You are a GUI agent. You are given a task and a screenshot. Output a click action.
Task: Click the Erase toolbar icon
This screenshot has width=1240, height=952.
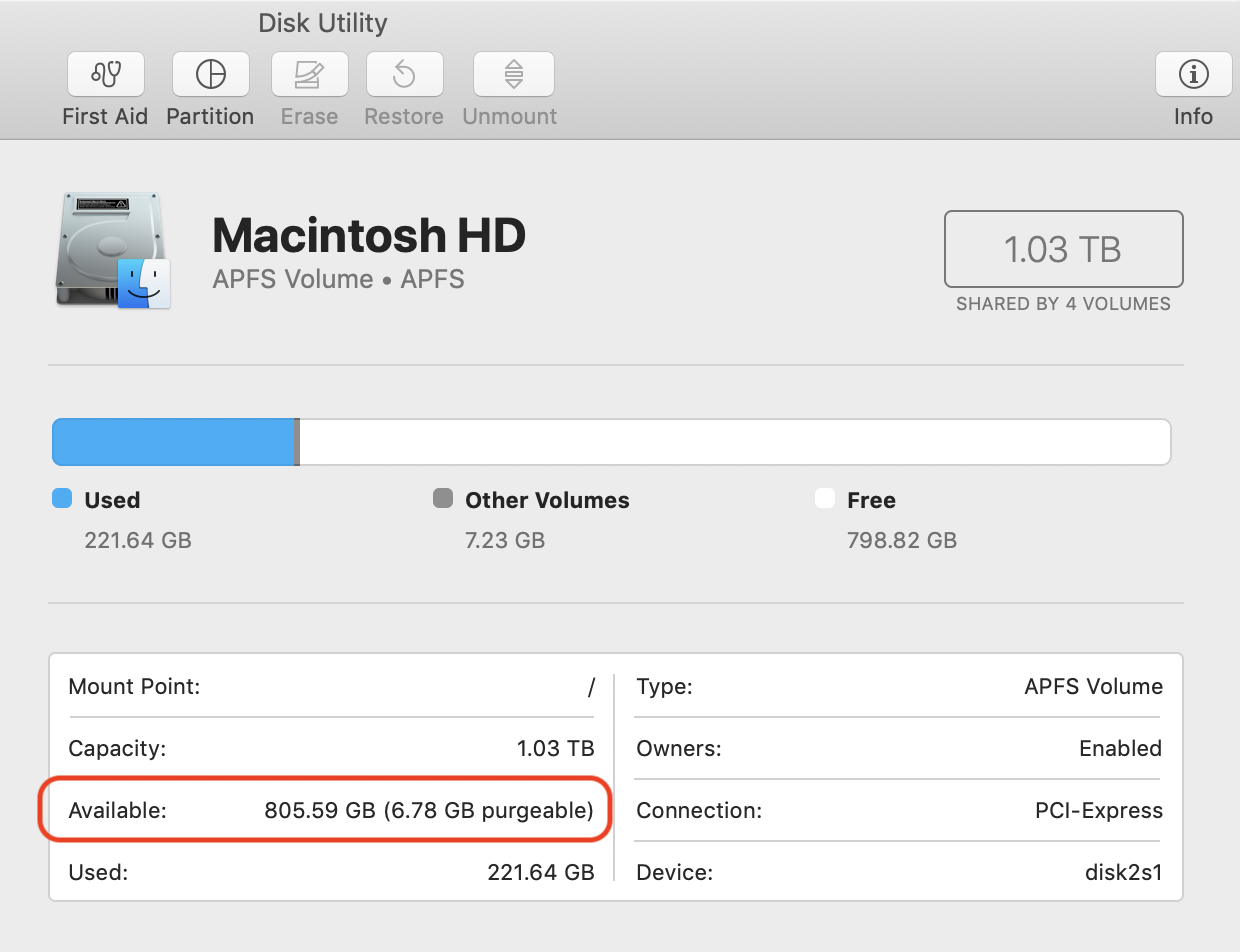point(309,74)
